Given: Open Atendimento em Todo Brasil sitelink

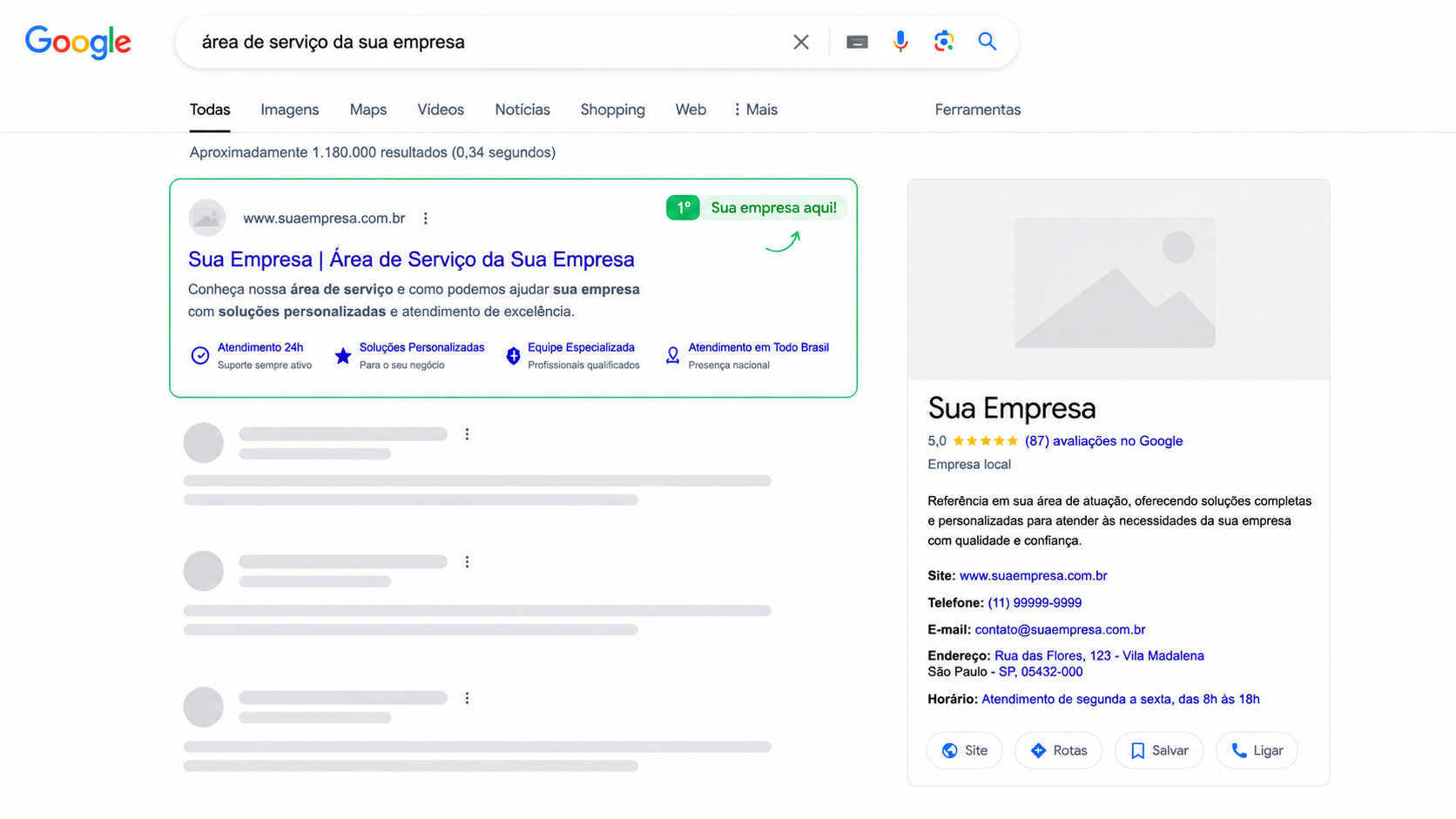Looking at the screenshot, I should click(758, 347).
